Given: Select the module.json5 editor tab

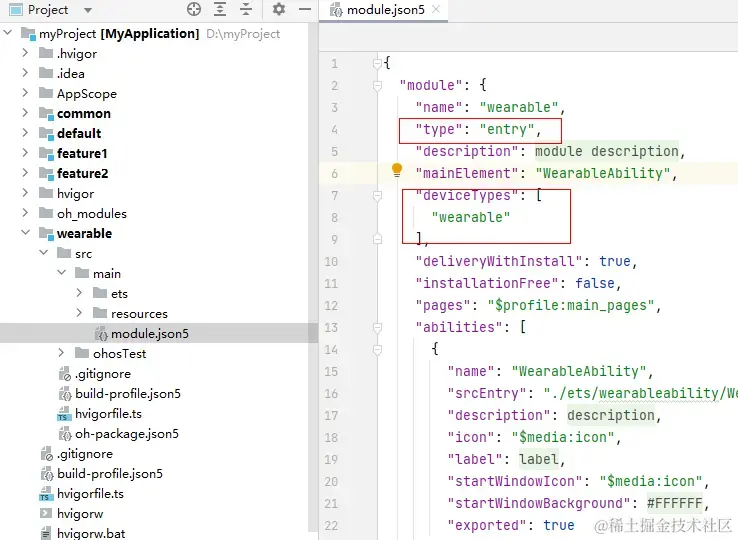Looking at the screenshot, I should [x=385, y=10].
